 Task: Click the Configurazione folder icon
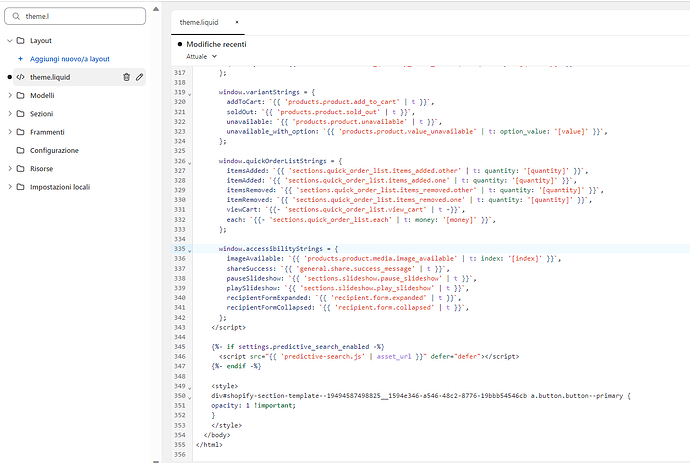[20, 150]
